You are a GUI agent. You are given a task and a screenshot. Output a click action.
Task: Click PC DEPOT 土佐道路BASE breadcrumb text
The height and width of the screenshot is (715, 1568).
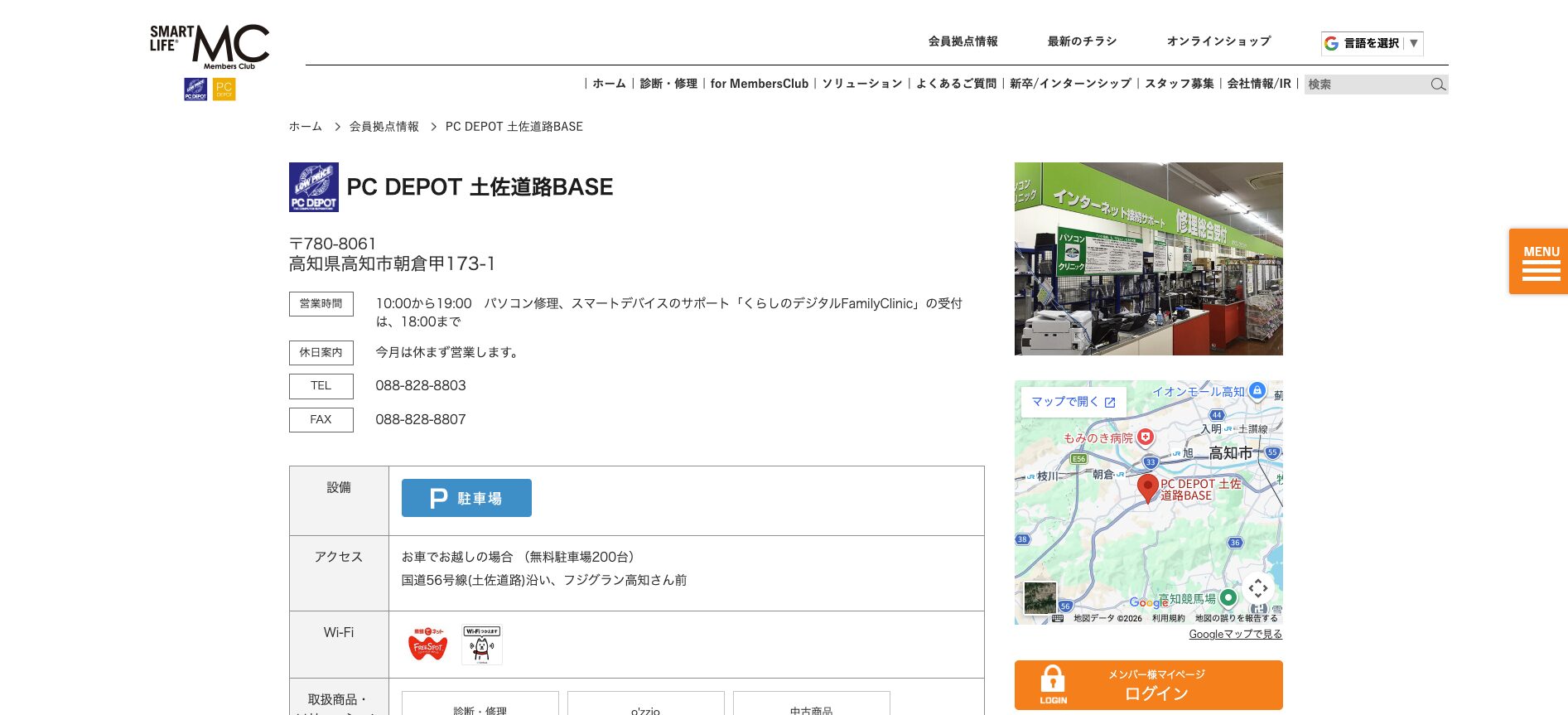point(514,127)
